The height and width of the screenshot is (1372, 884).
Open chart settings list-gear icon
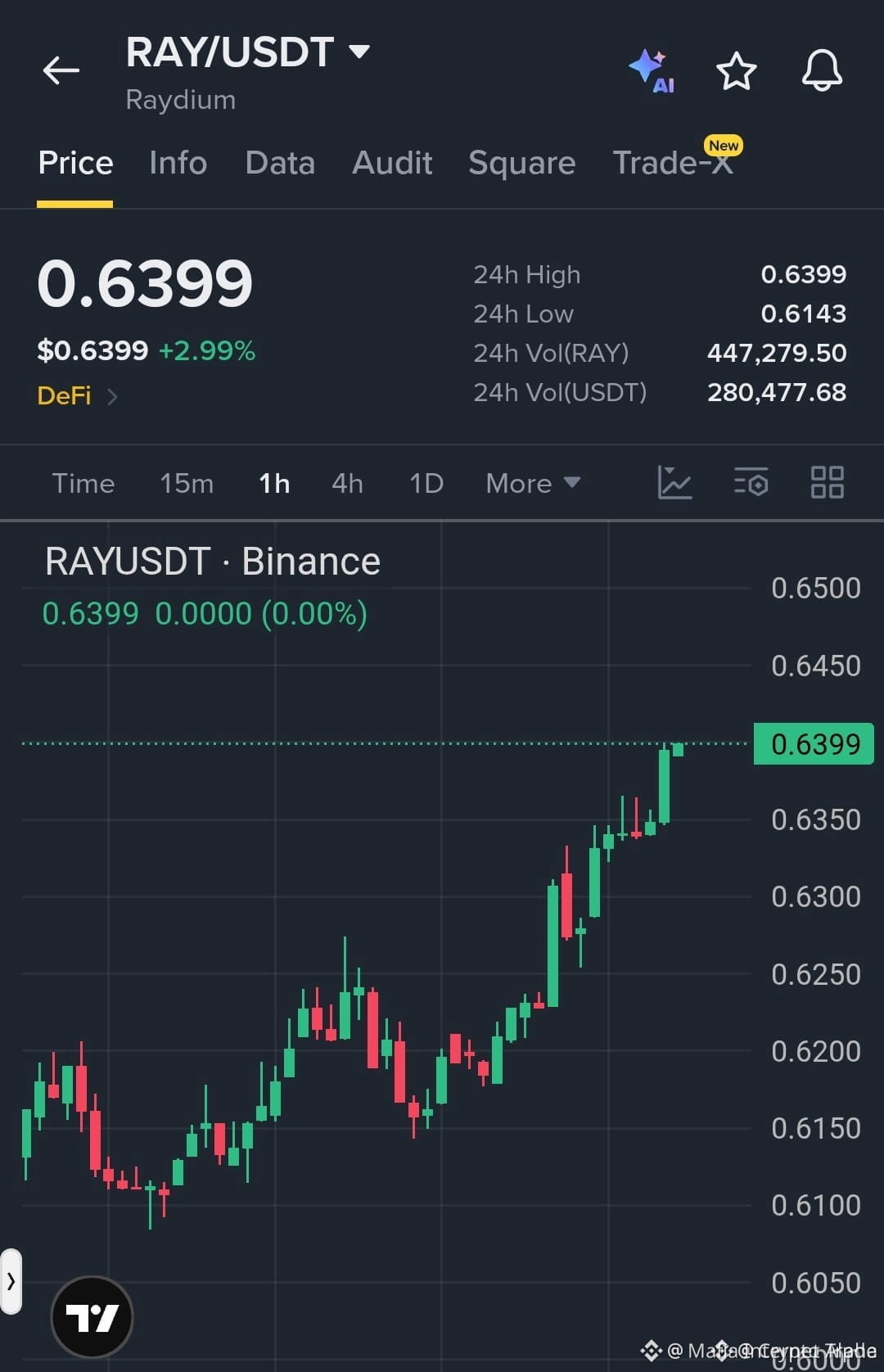coord(751,482)
